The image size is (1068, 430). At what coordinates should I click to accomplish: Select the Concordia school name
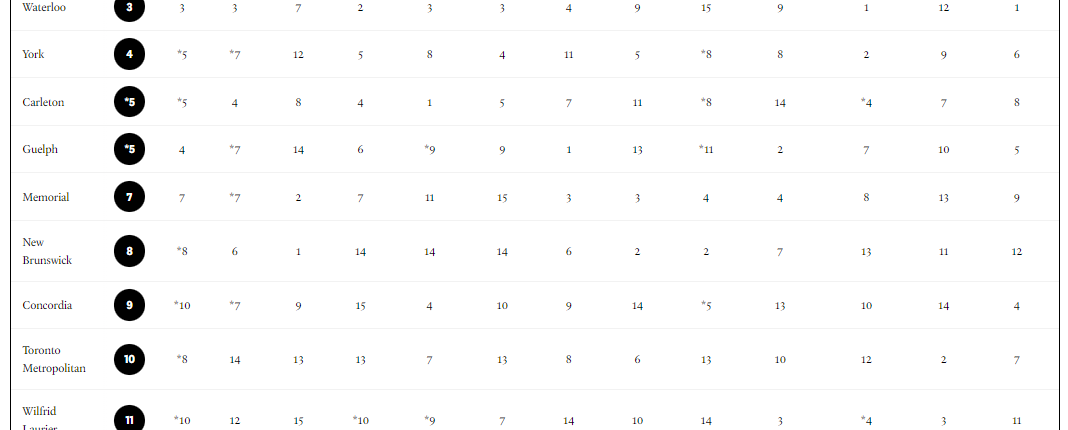[47, 305]
